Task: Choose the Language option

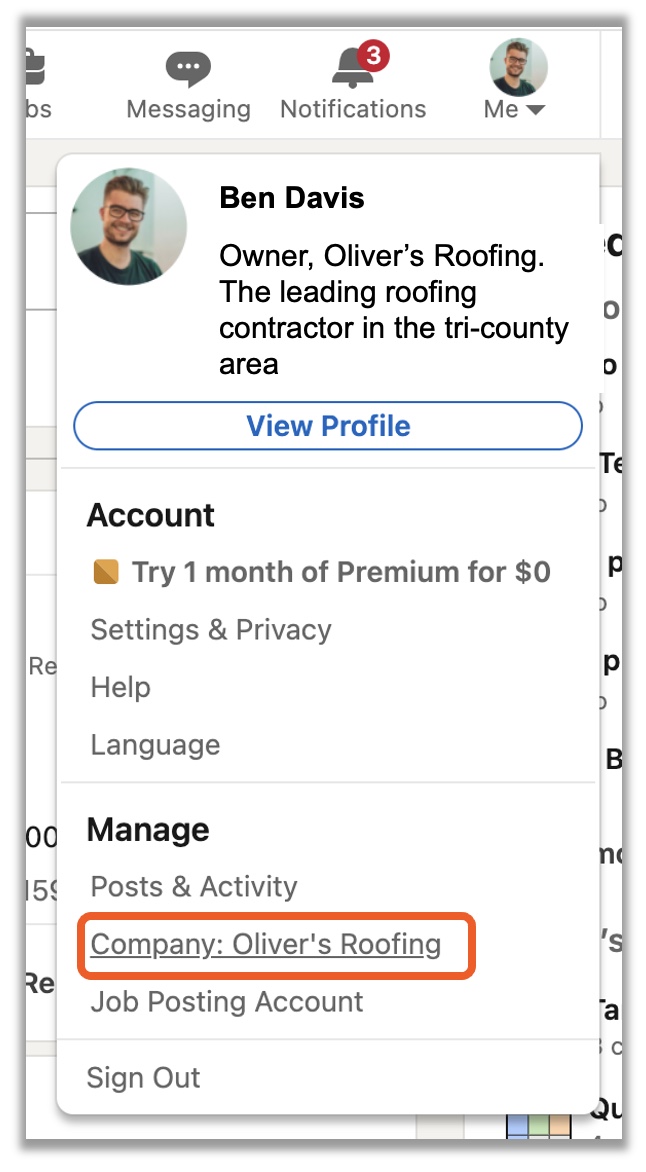Action: pos(156,744)
